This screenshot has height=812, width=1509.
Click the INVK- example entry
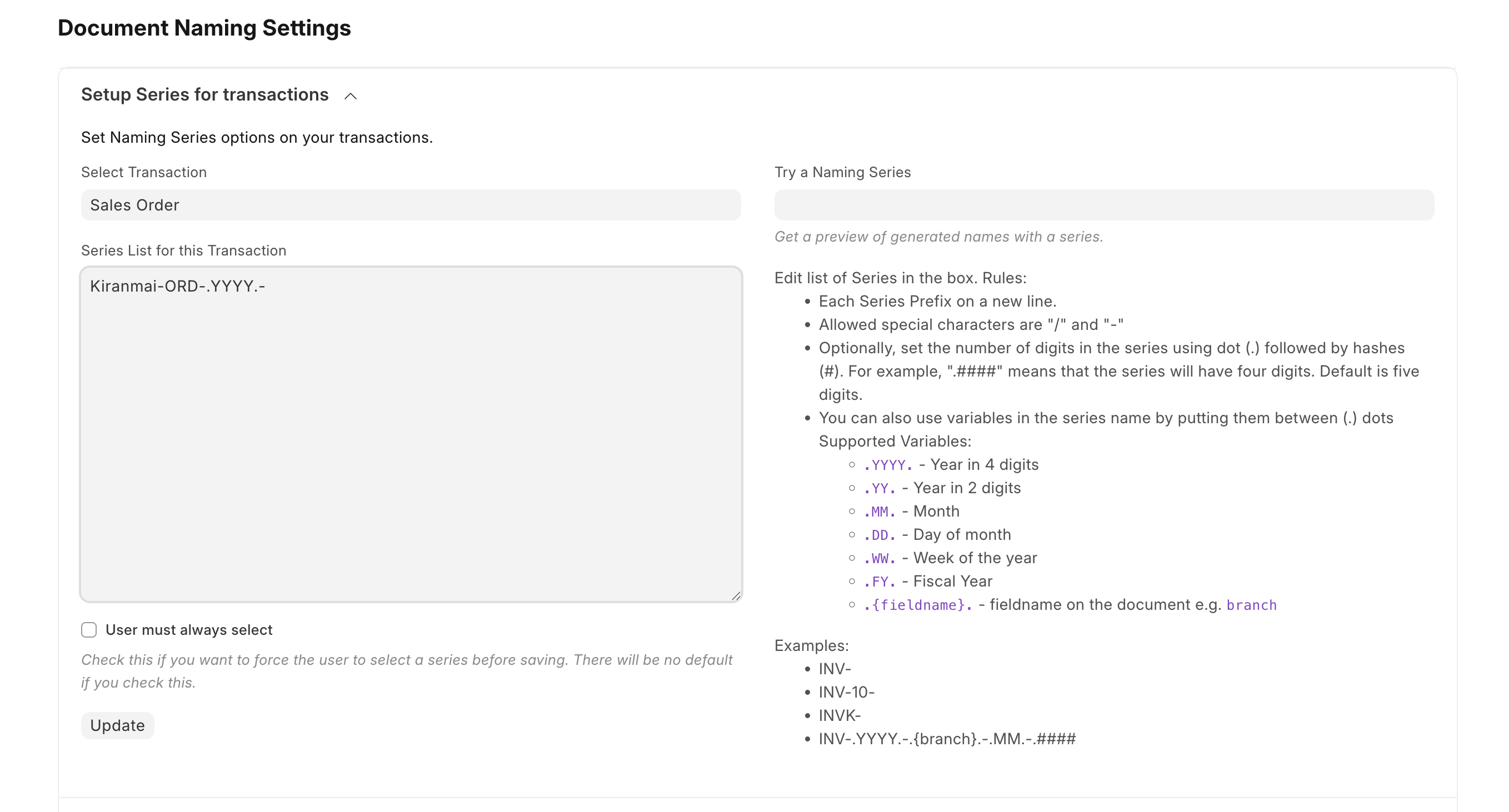point(840,715)
